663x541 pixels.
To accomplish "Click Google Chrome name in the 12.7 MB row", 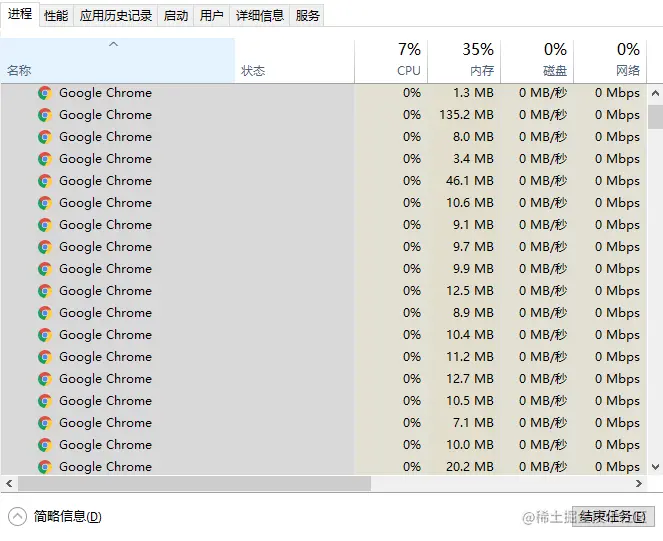I will pos(105,379).
